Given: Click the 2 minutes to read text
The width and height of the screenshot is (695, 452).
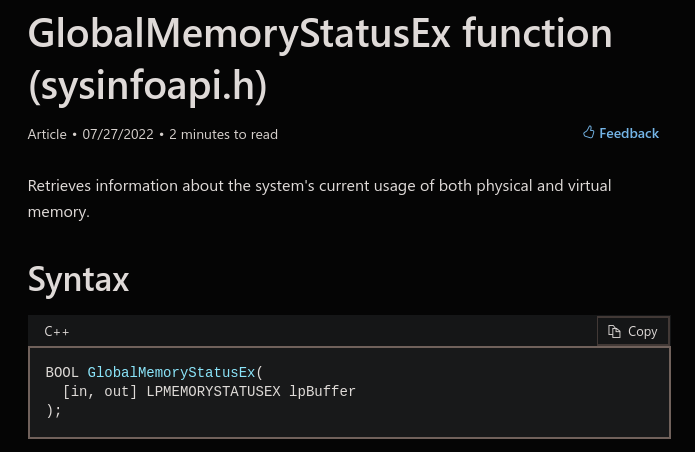Looking at the screenshot, I should 223,134.
